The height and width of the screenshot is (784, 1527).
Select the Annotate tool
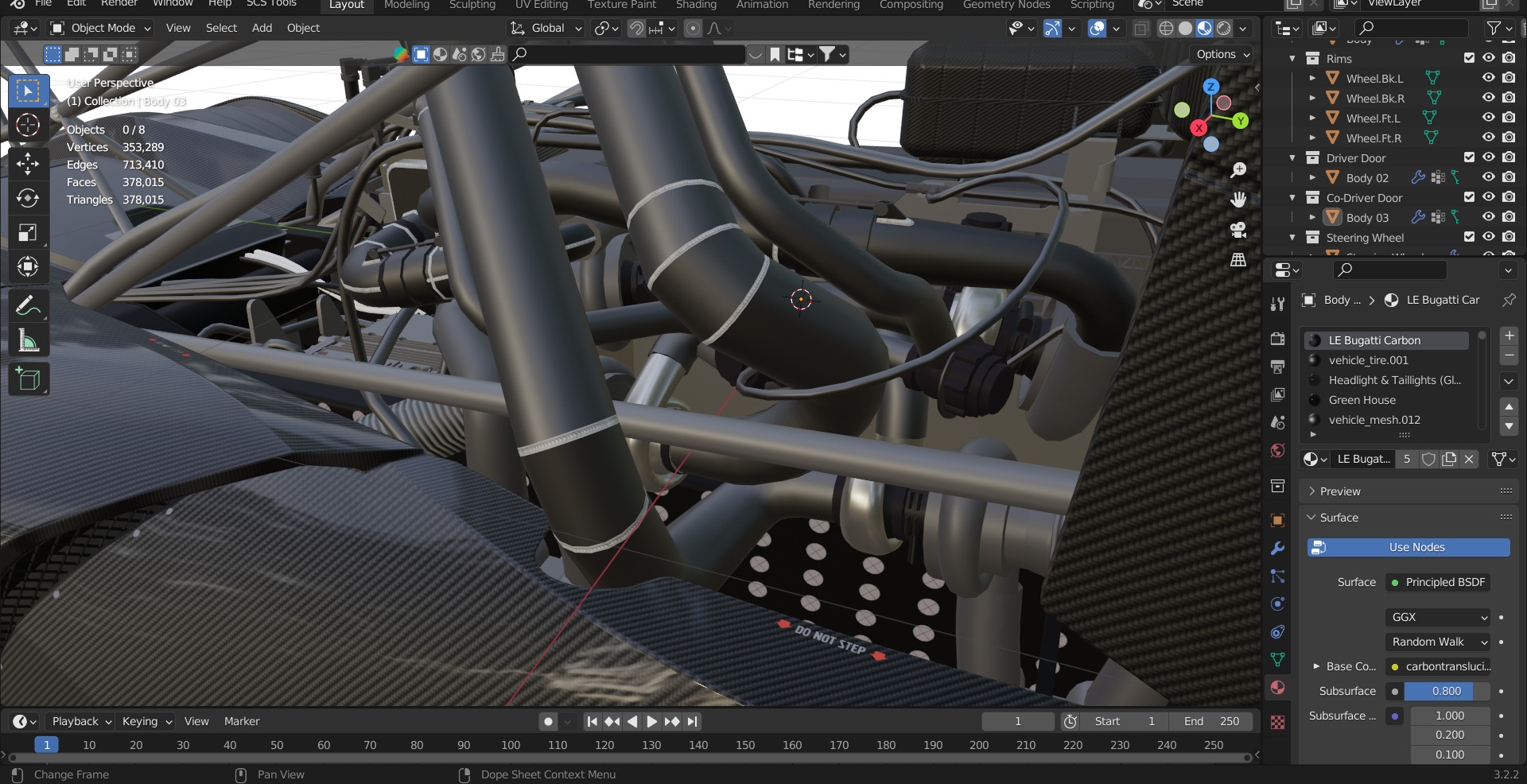pyautogui.click(x=28, y=305)
